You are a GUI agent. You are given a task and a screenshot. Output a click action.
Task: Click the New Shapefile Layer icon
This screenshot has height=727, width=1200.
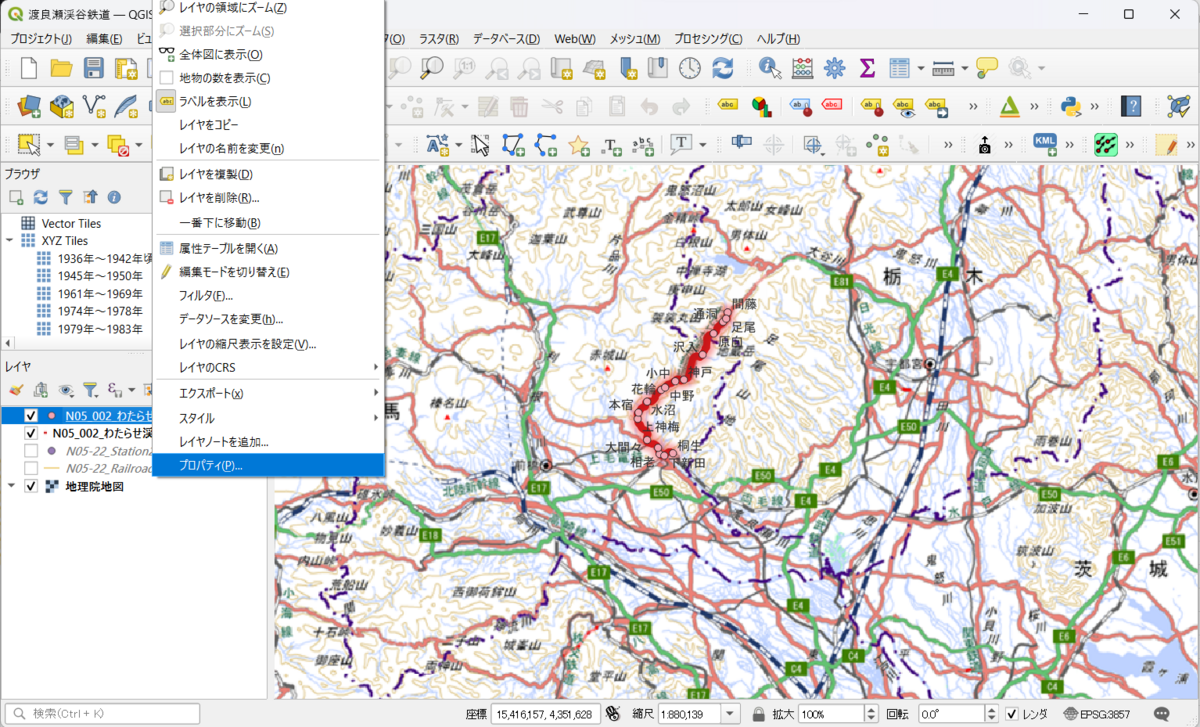pos(94,106)
